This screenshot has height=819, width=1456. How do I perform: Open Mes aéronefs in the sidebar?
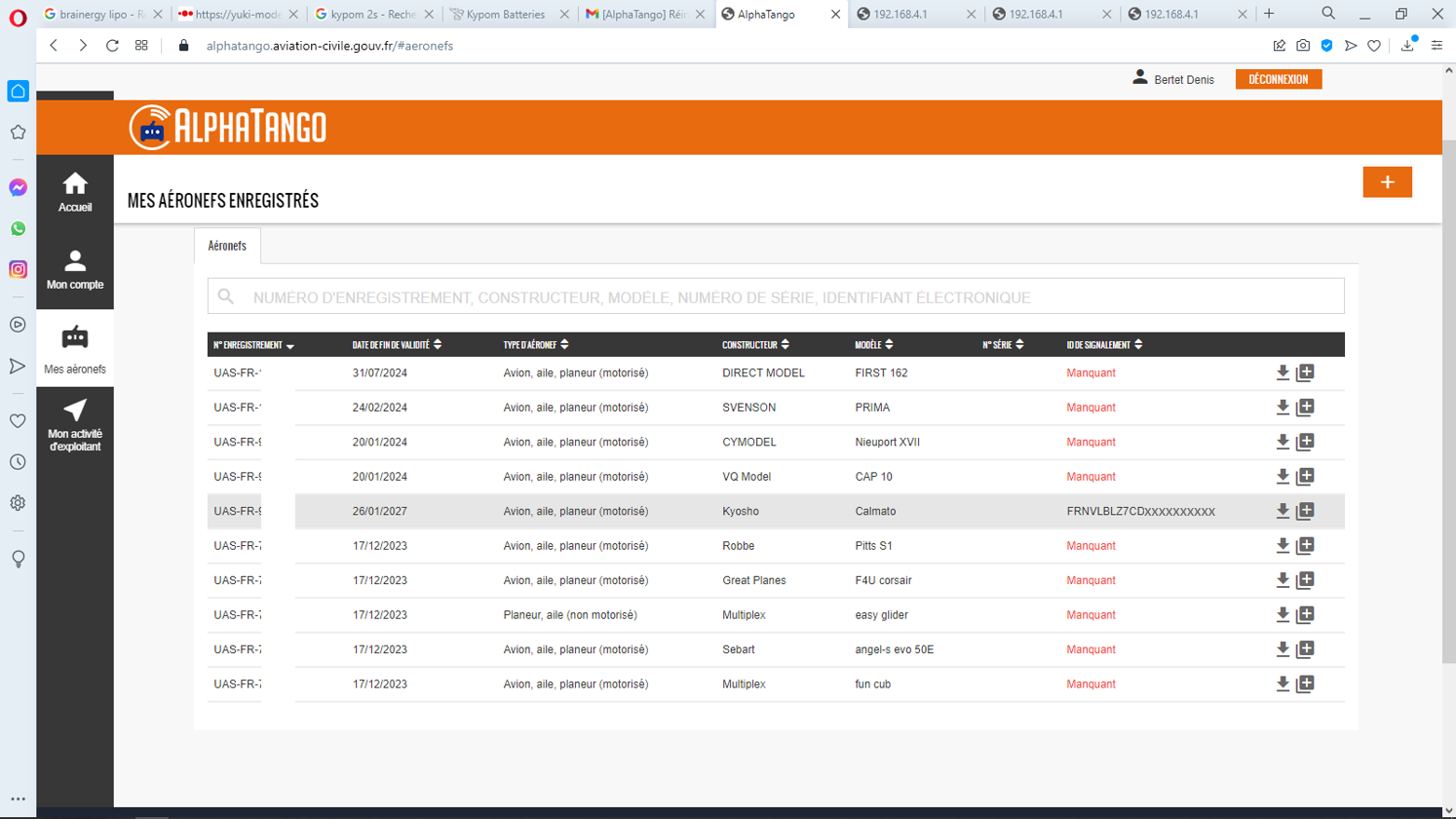coord(75,349)
